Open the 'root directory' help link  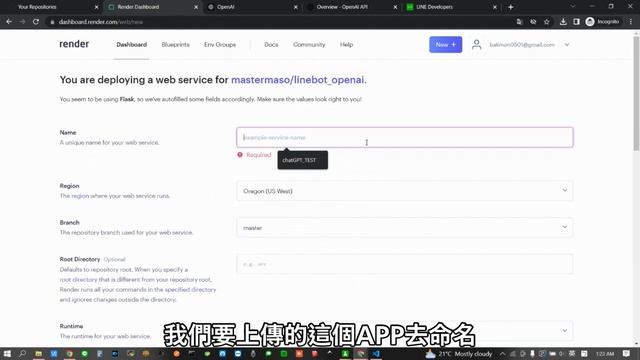coord(78,280)
